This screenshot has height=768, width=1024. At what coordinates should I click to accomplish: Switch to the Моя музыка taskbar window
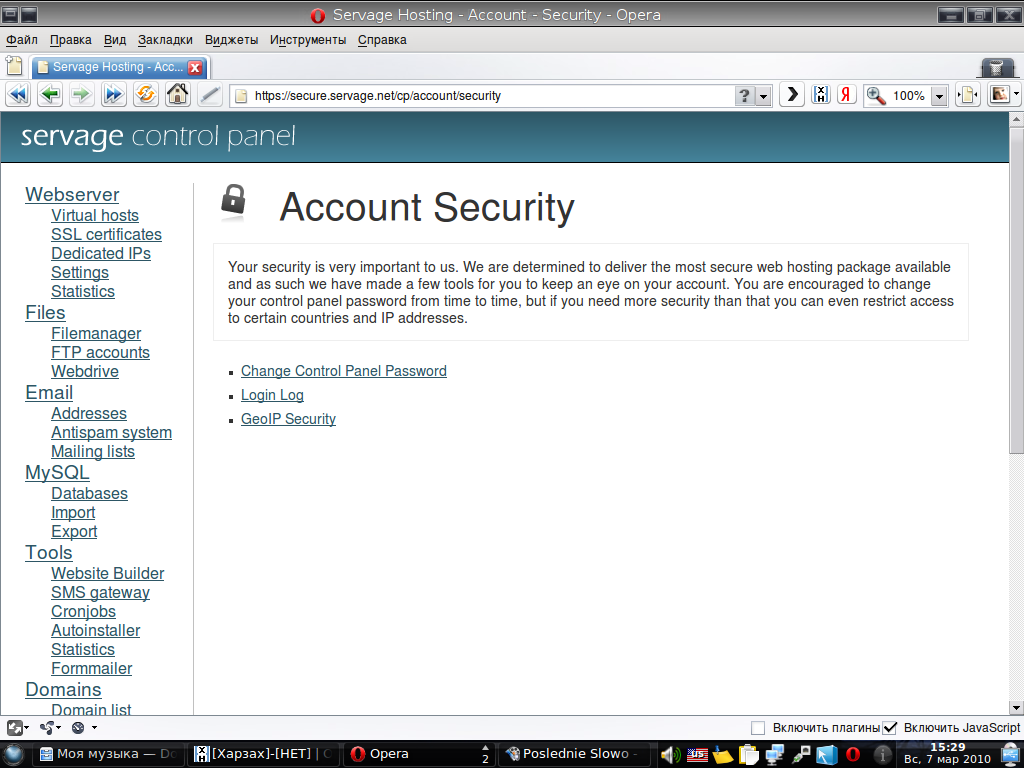pos(108,754)
